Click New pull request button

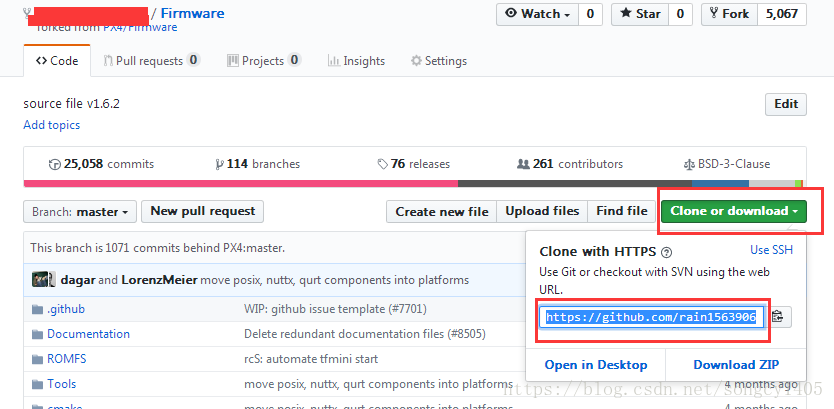click(203, 211)
